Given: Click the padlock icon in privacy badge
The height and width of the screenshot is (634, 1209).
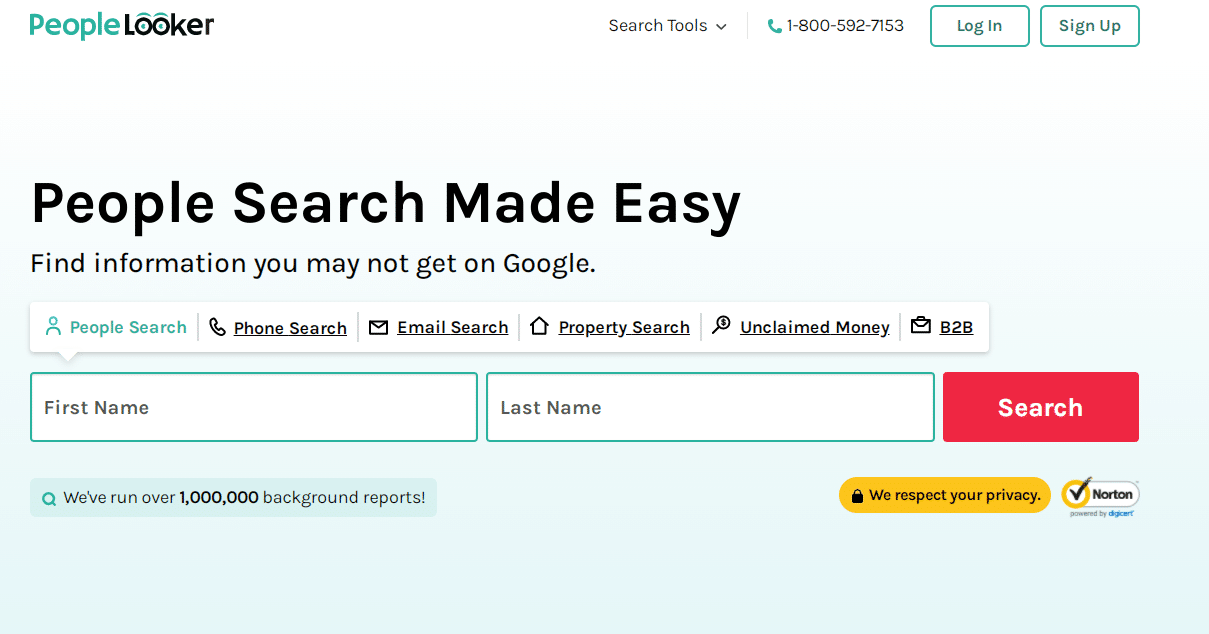Looking at the screenshot, I should [x=857, y=496].
